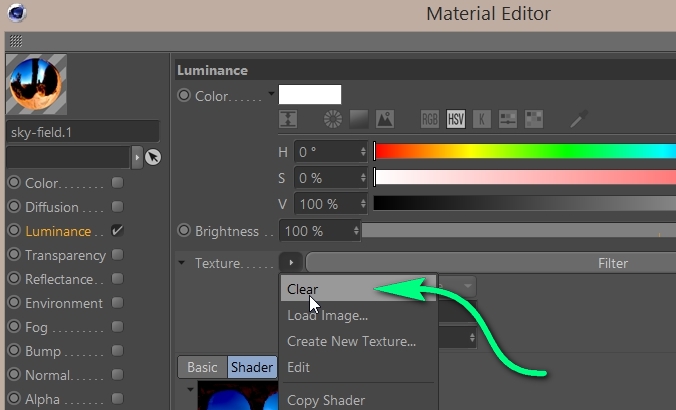Expand the Color disclosure arrow
The height and width of the screenshot is (410, 676).
[271, 94]
